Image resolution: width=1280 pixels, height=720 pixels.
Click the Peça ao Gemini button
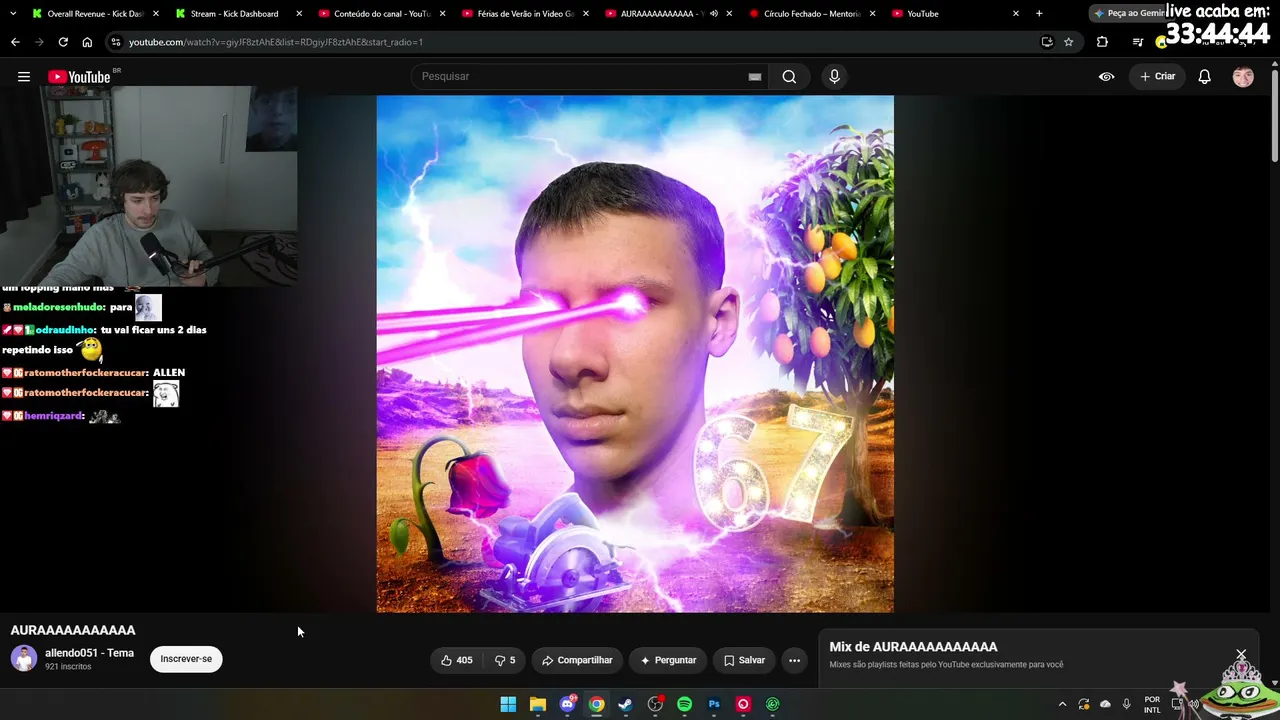(1130, 14)
